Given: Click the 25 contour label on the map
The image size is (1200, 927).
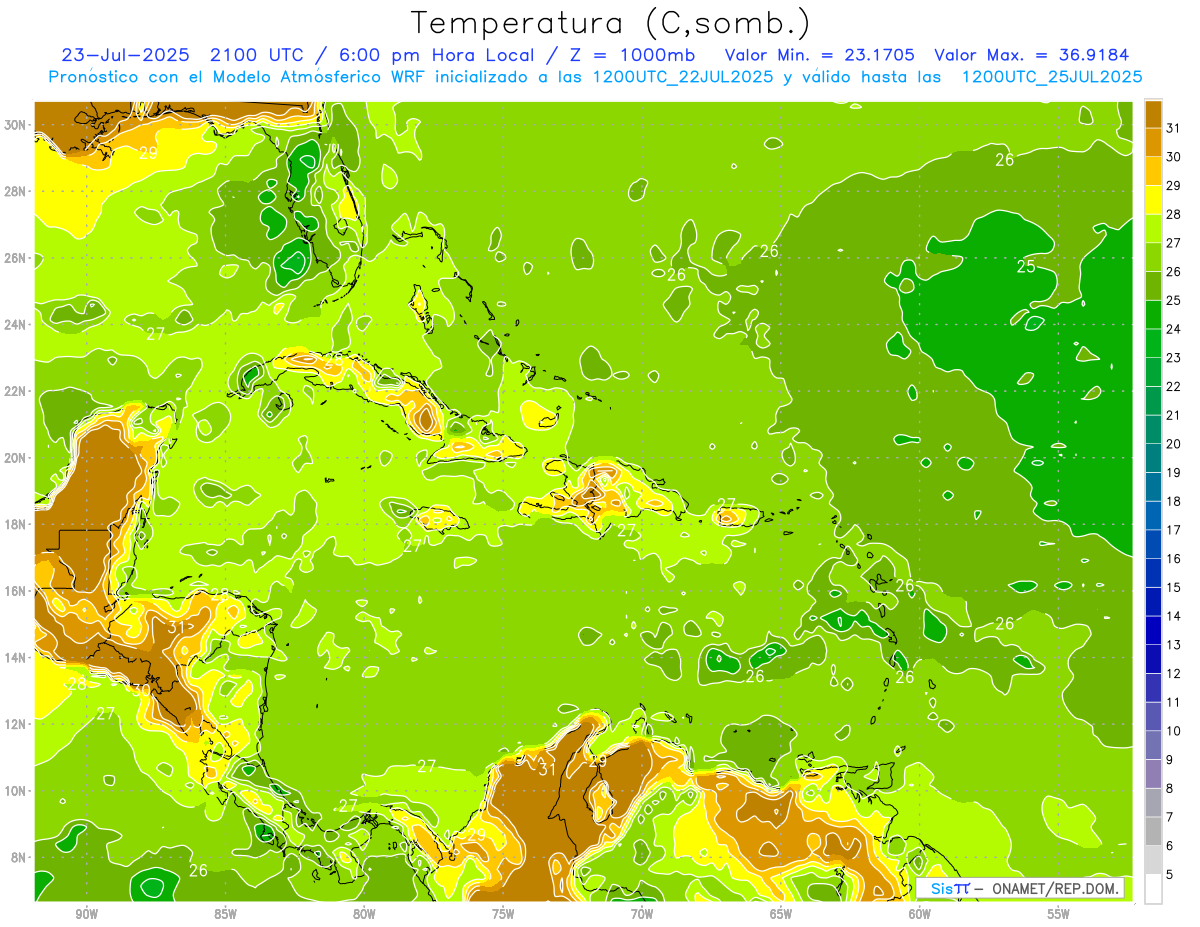Looking at the screenshot, I should click(x=1026, y=266).
